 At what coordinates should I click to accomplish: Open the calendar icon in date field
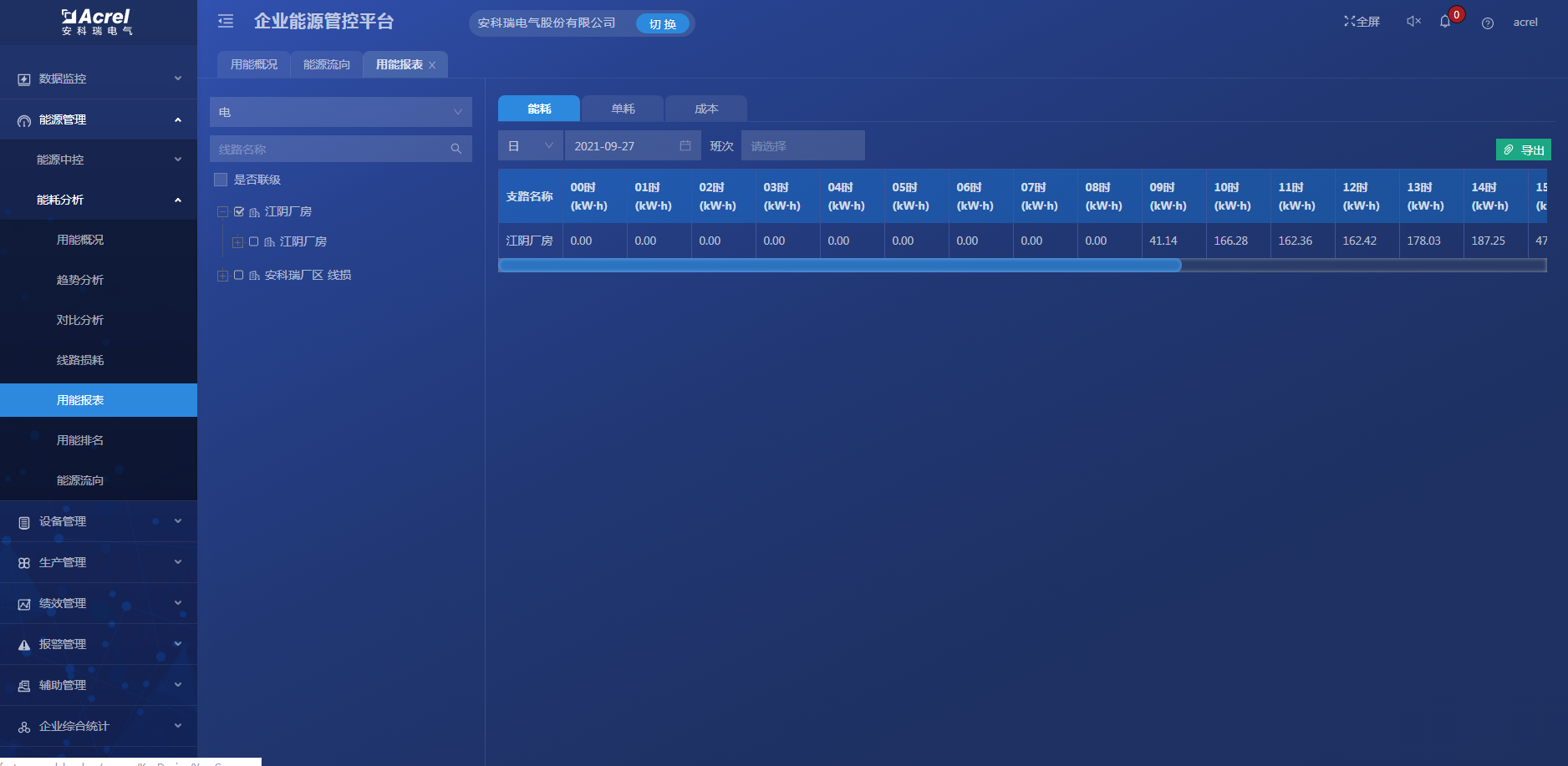click(685, 145)
